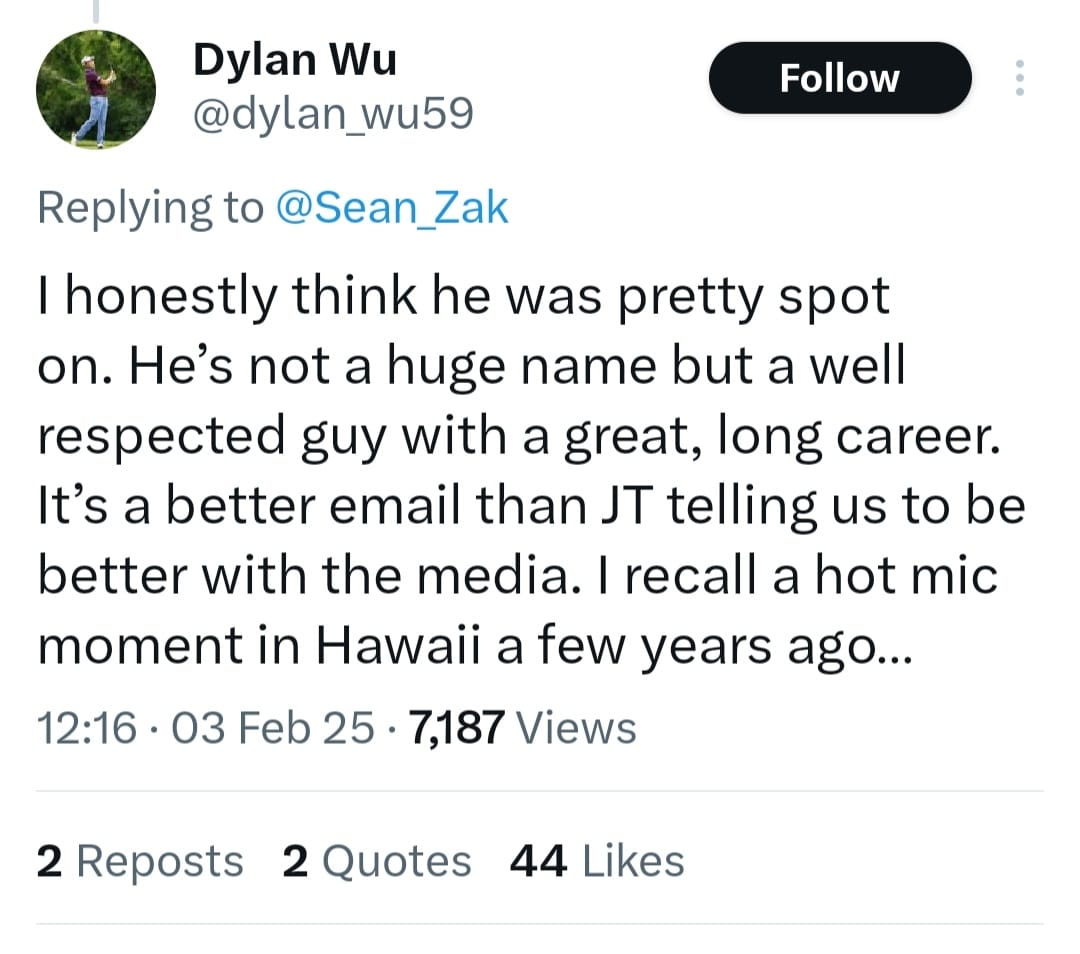Open Dylan Wu's profile picture
This screenshot has width=1080, height=954.
(96, 91)
